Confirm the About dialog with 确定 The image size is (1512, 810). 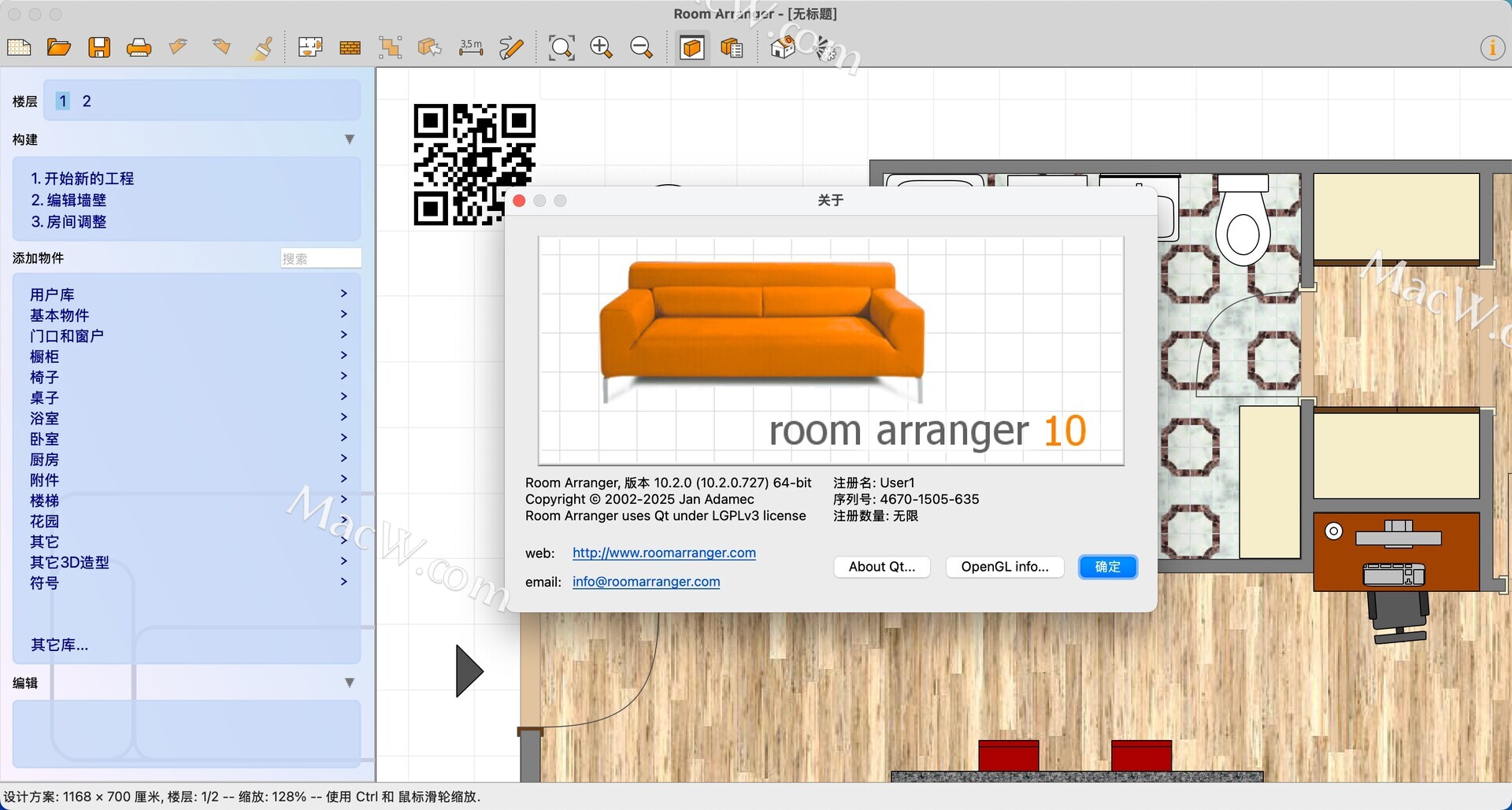[x=1107, y=567]
